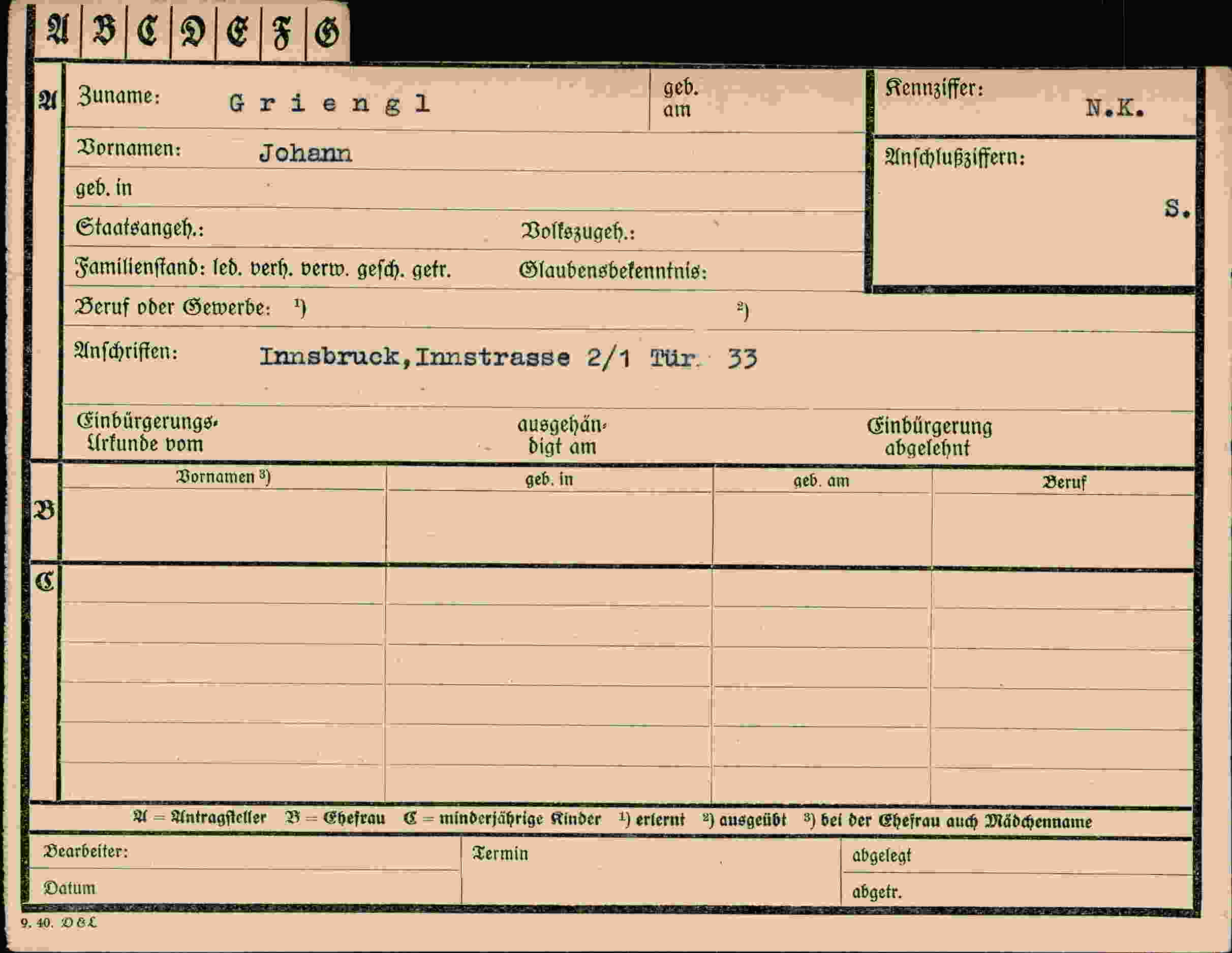Click the Vornamen label in section A
This screenshot has width=1232, height=953.
click(x=129, y=148)
